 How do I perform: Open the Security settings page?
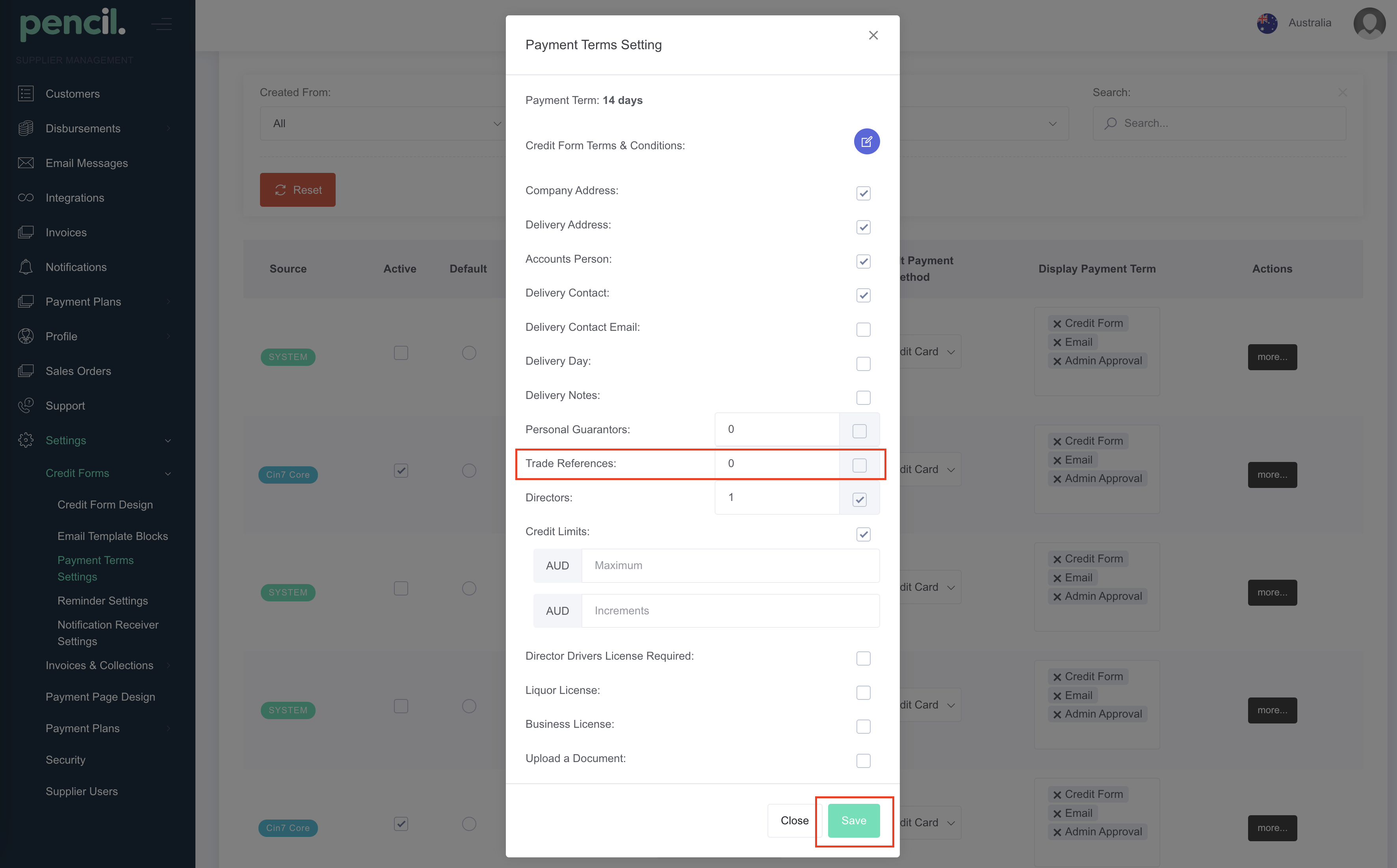click(65, 760)
